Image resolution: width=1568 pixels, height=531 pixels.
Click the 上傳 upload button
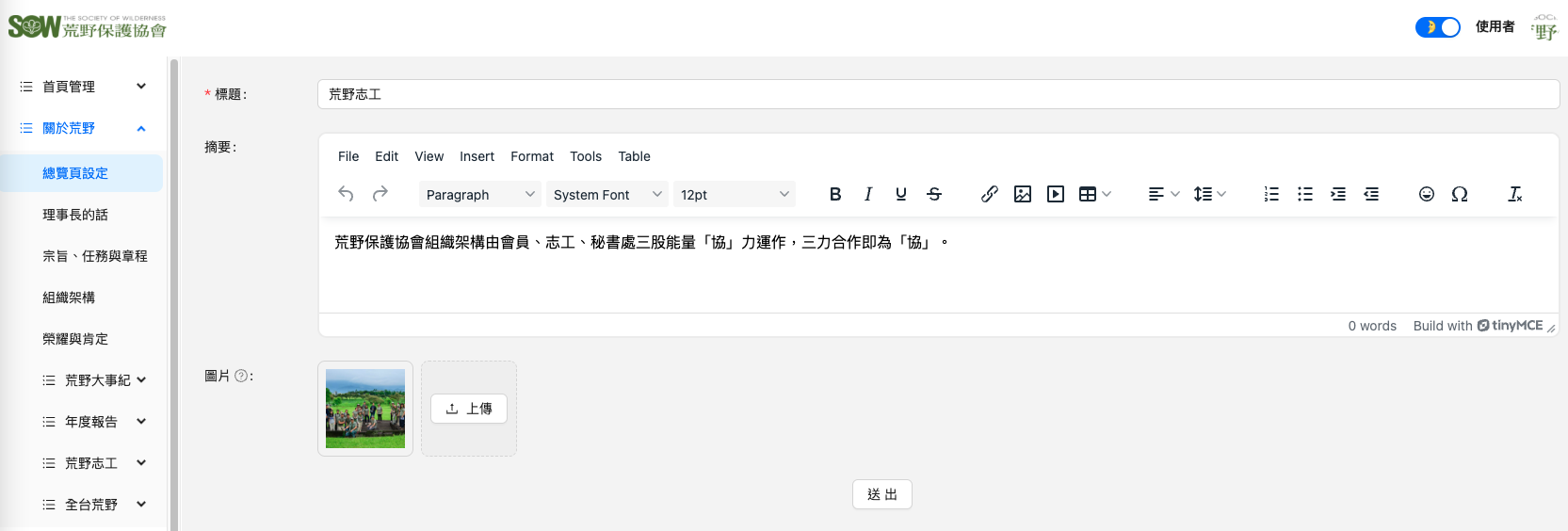pyautogui.click(x=469, y=409)
